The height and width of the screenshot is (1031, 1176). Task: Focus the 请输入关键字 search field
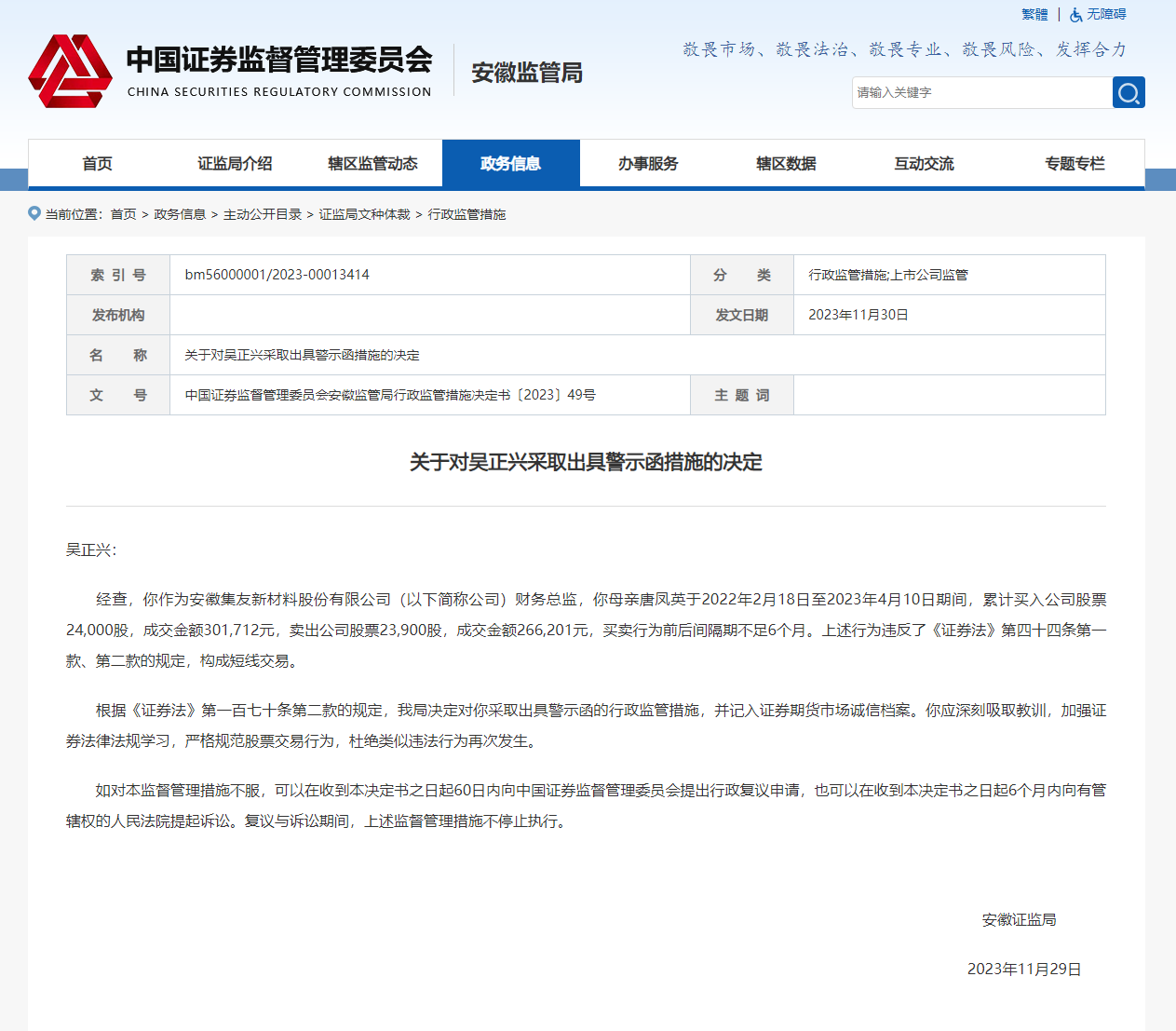982,92
